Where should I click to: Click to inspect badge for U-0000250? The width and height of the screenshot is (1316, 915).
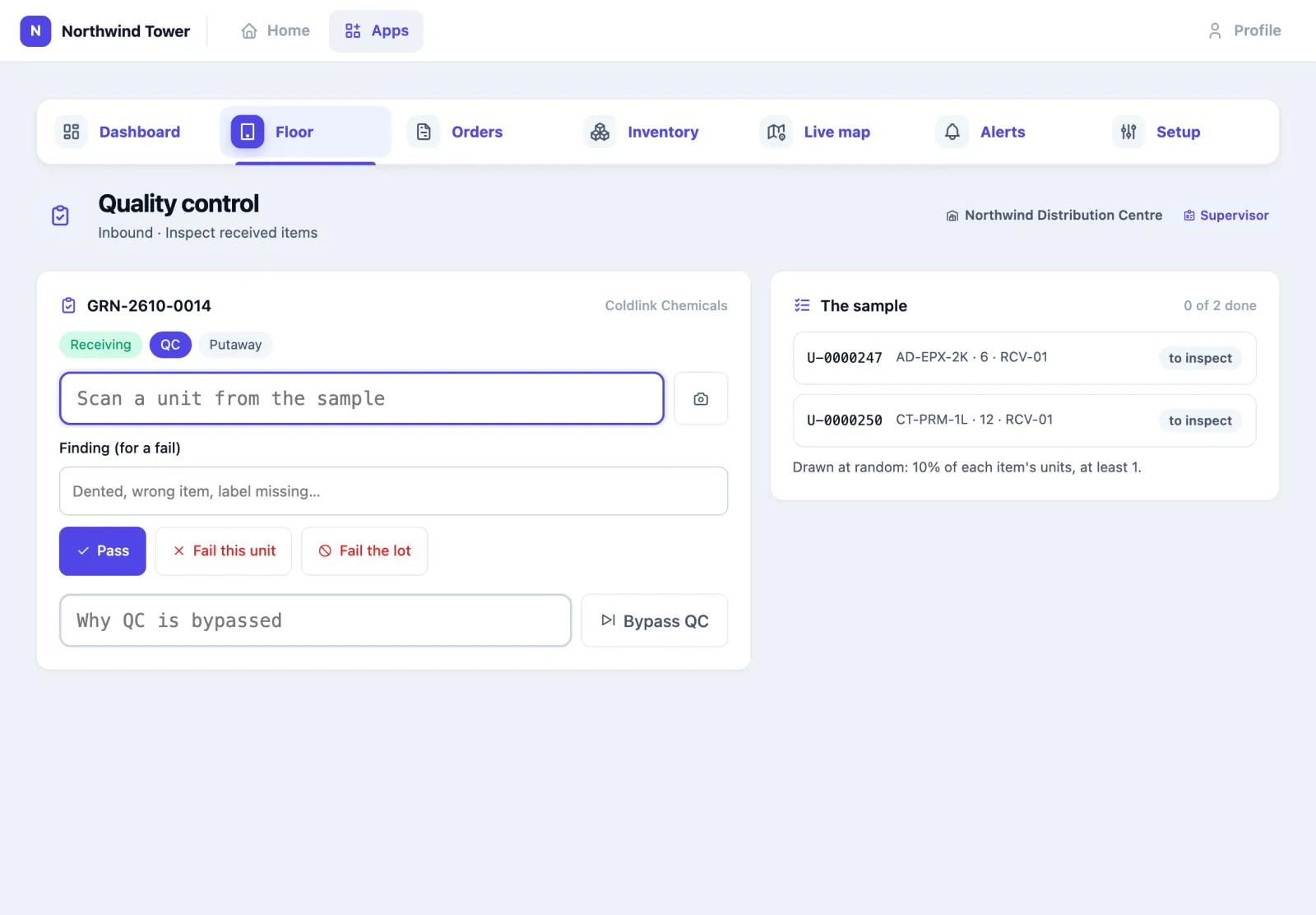1200,420
